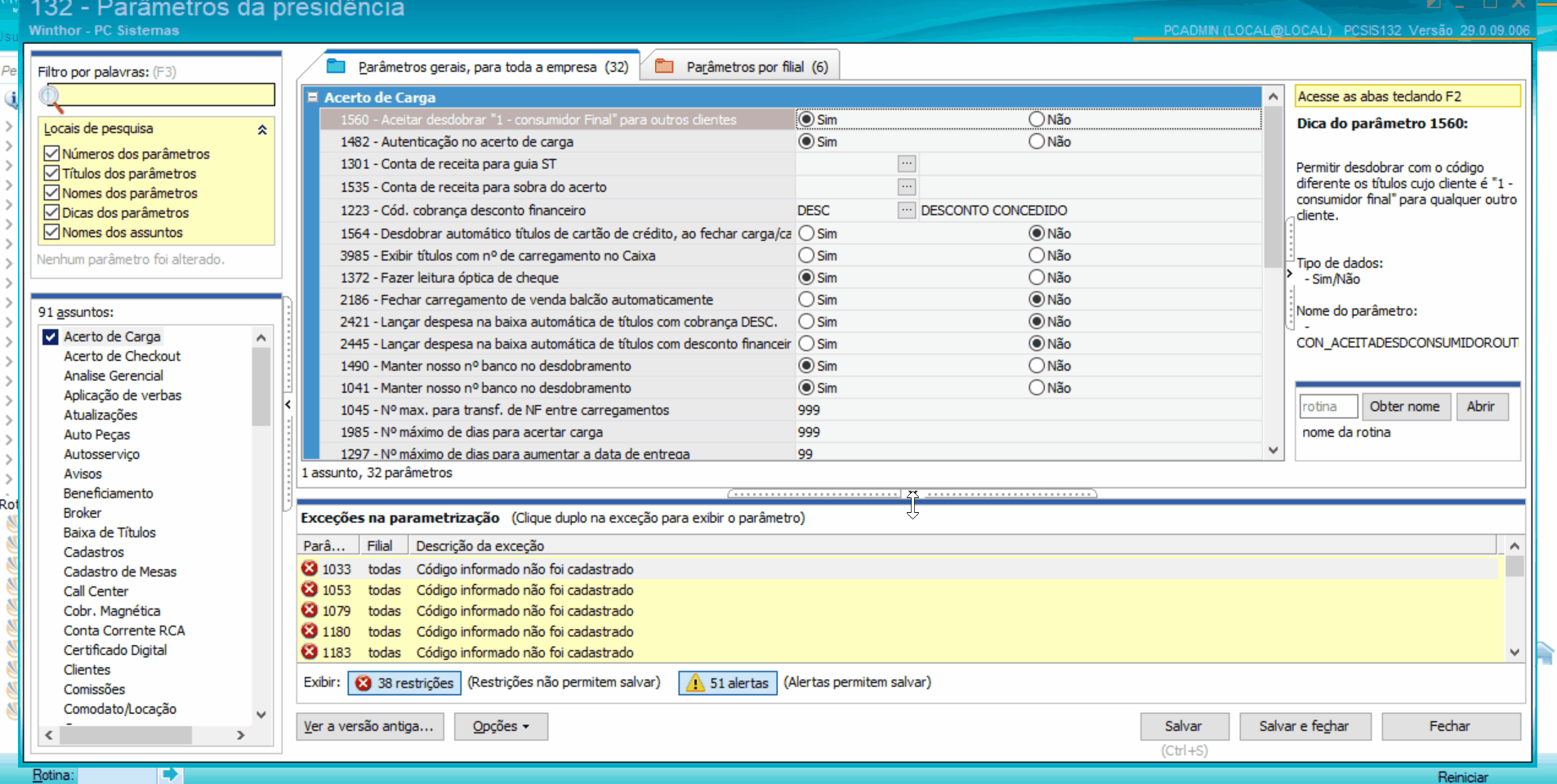Click error icon on exception row 1079

click(310, 611)
